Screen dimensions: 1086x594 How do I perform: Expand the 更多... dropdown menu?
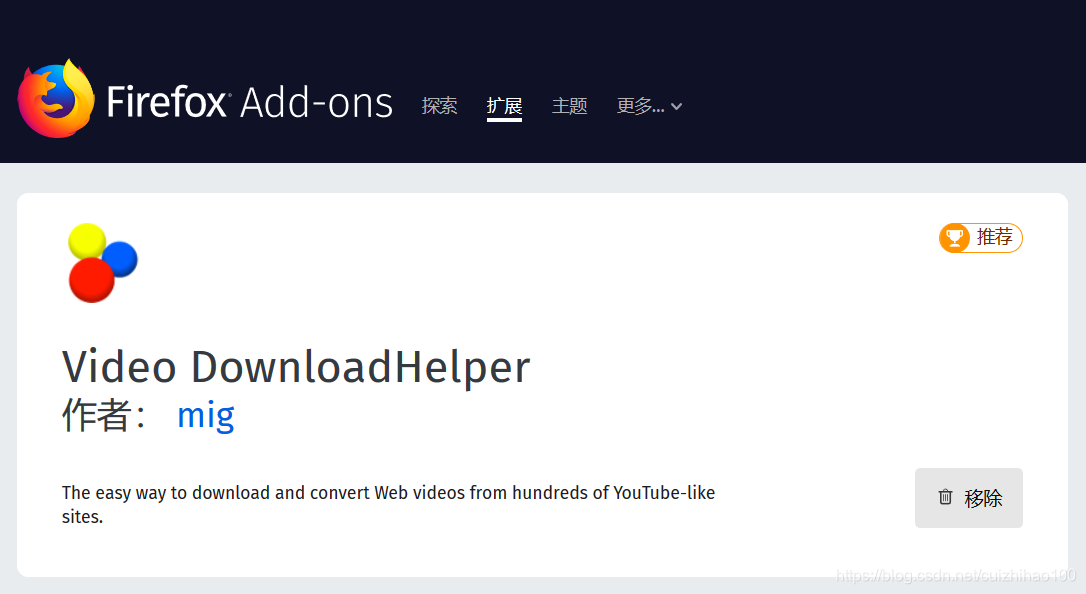pyautogui.click(x=650, y=106)
